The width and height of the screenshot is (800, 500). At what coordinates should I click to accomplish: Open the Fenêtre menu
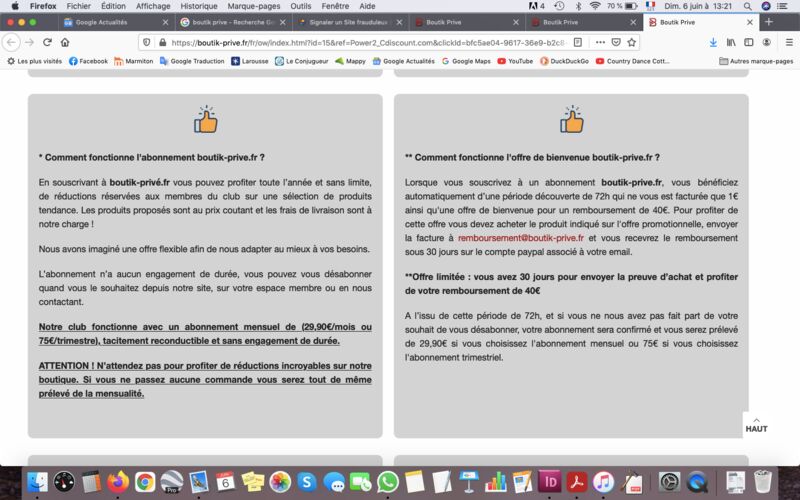335,6
